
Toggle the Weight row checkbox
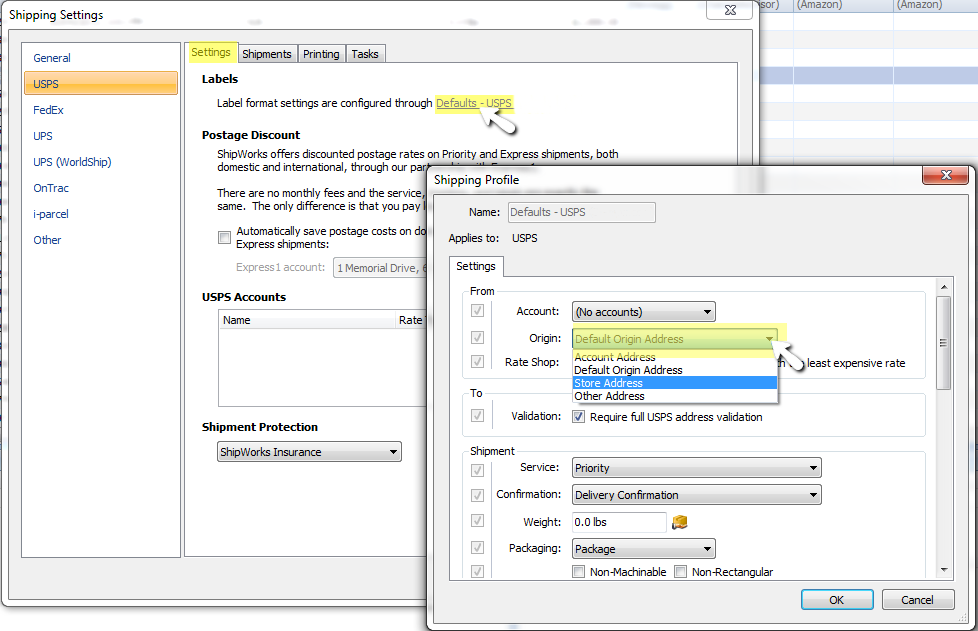point(478,521)
